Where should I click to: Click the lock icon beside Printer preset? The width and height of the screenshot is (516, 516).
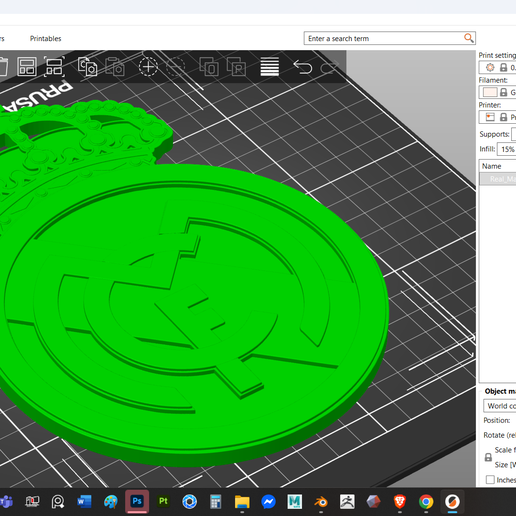503,117
